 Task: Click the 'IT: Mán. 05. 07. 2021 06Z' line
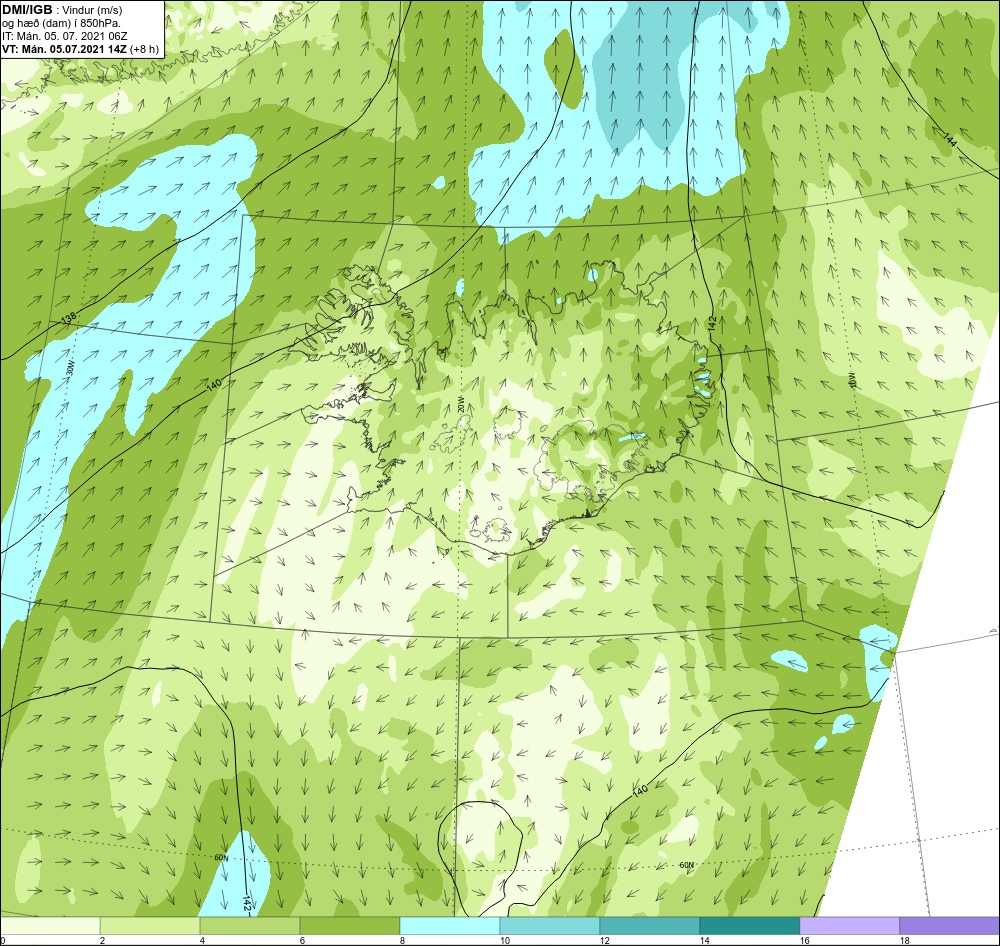point(64,36)
